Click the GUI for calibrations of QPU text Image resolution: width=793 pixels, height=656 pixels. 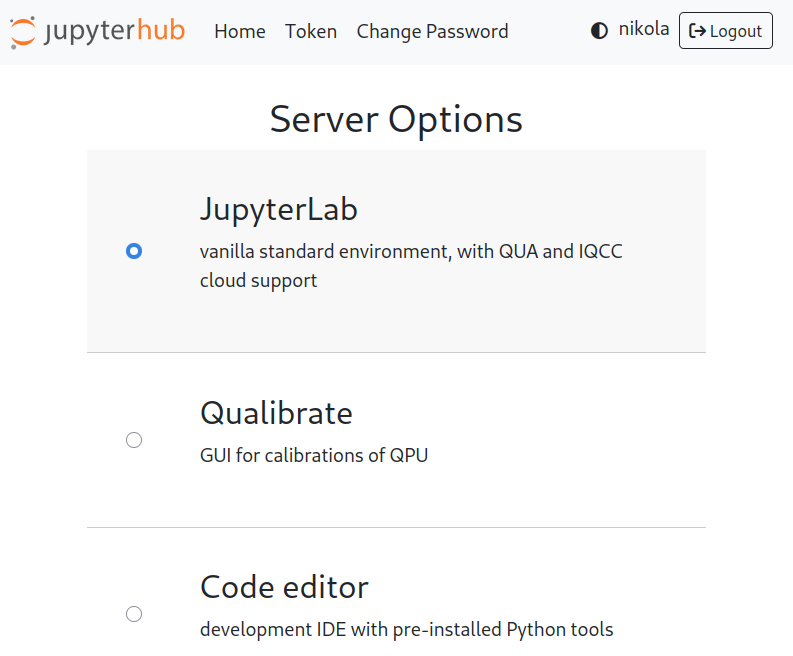[x=314, y=456]
